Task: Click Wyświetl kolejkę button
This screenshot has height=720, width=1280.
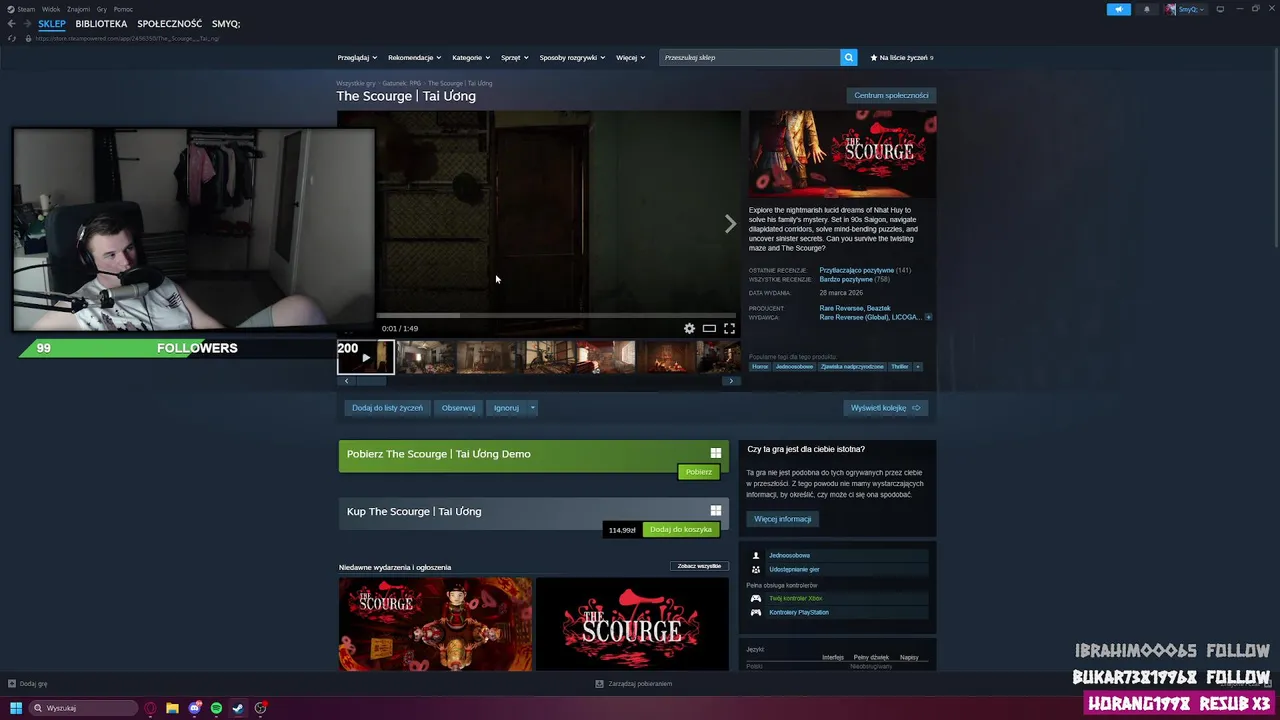Action: tap(885, 408)
